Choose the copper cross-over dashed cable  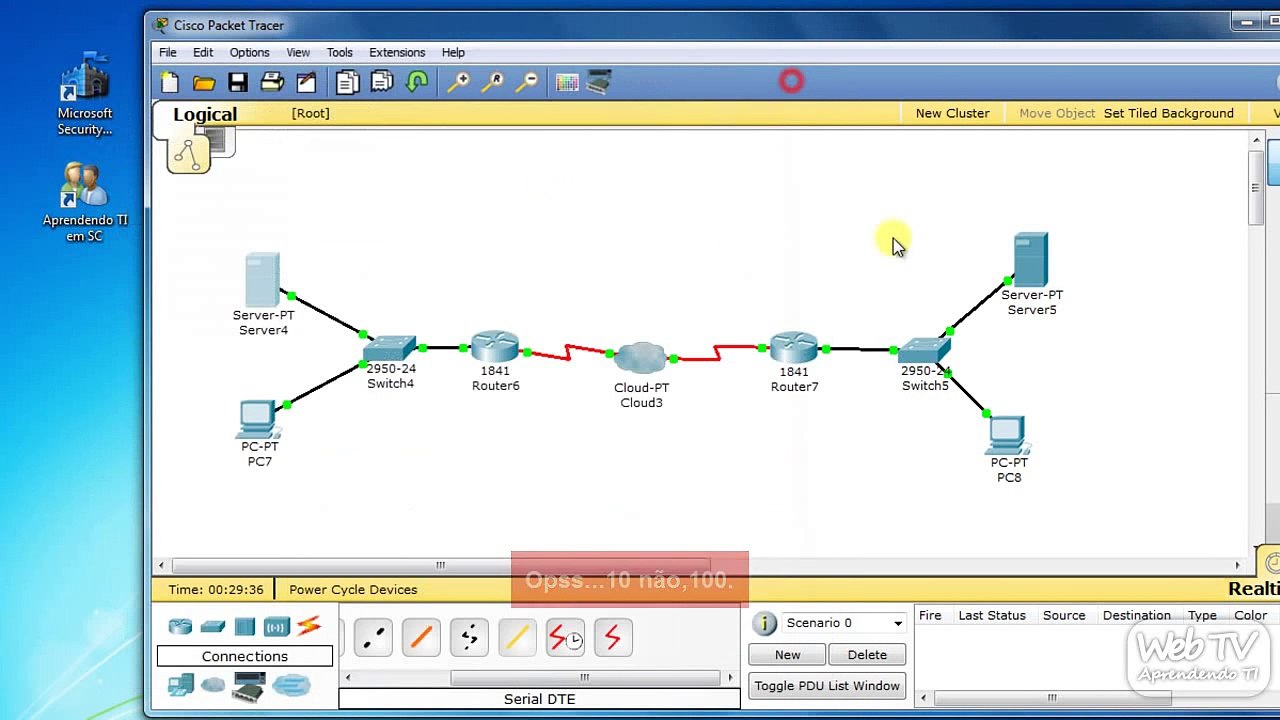coord(373,638)
